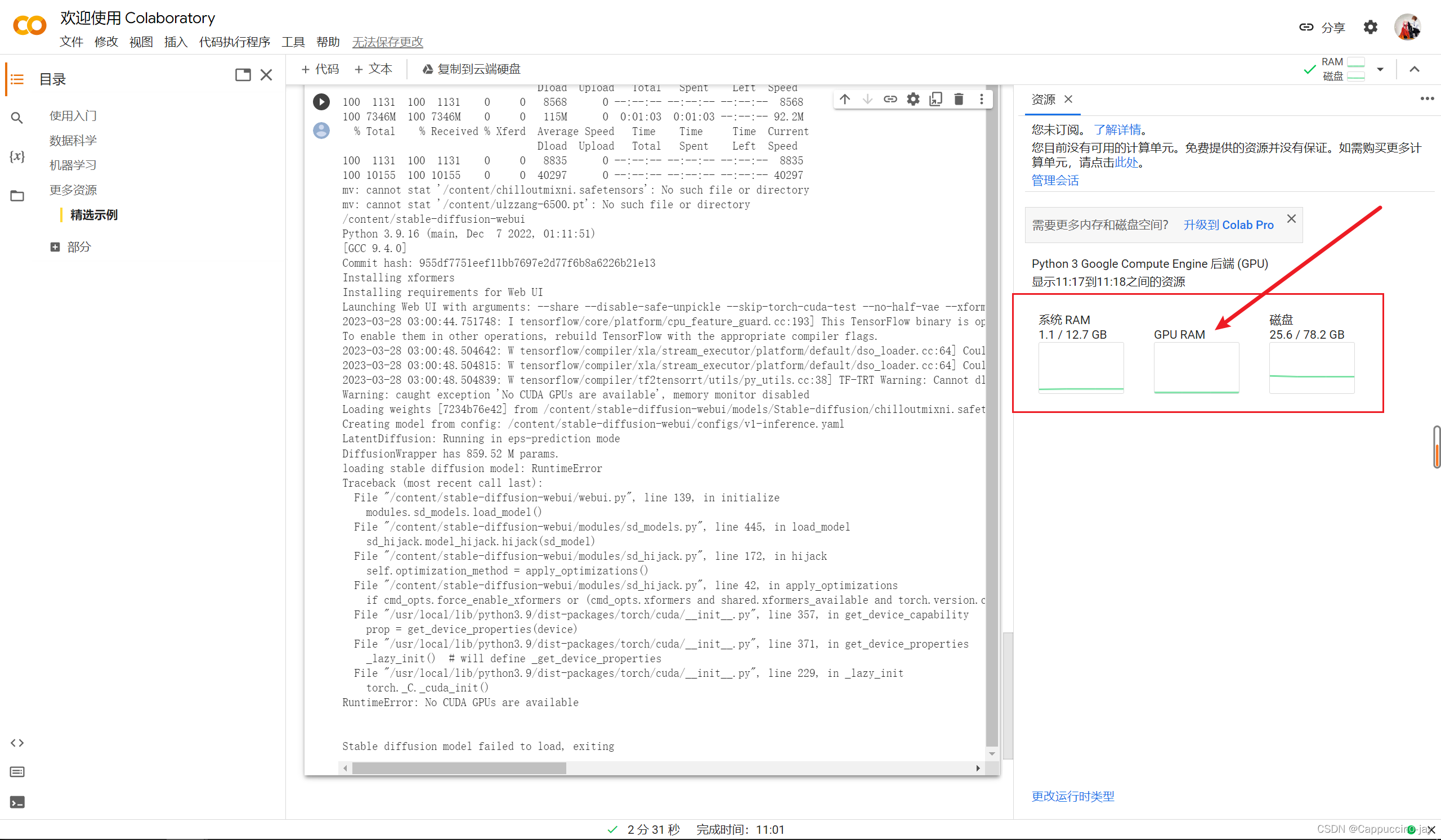The height and width of the screenshot is (840, 1441).
Task: Open the files folder sidebar icon
Action: 17,196
